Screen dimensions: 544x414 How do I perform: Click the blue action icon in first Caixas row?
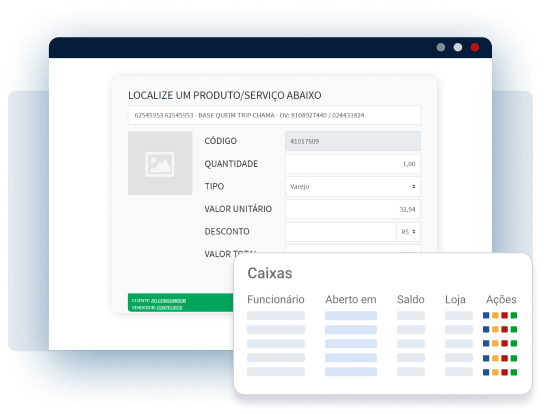click(486, 315)
